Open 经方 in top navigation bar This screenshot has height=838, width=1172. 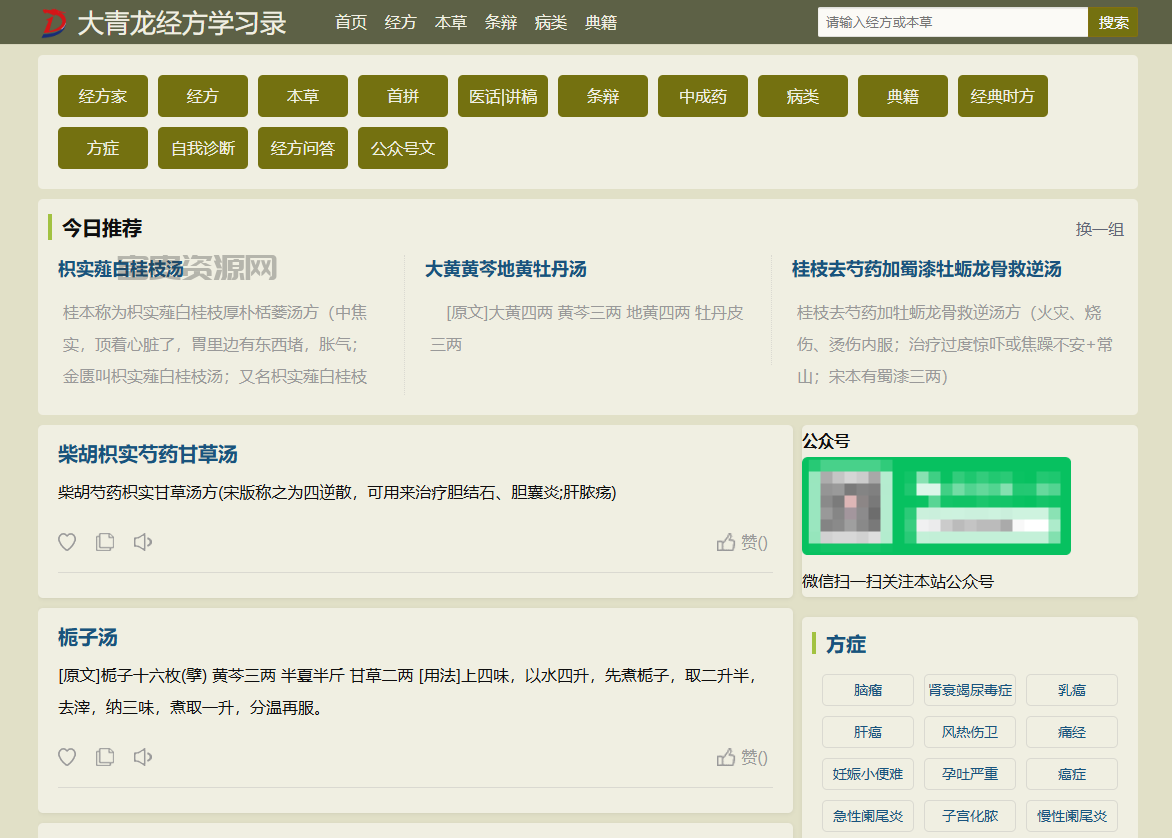point(401,22)
